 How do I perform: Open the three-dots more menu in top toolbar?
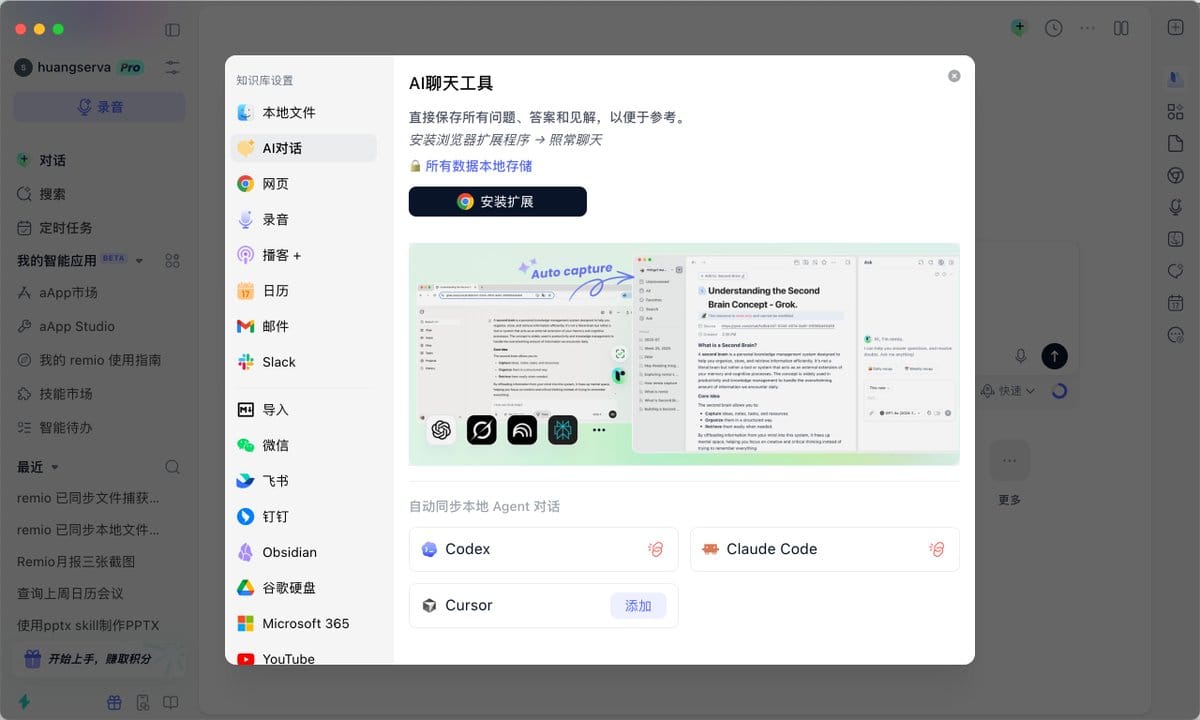(x=1088, y=28)
